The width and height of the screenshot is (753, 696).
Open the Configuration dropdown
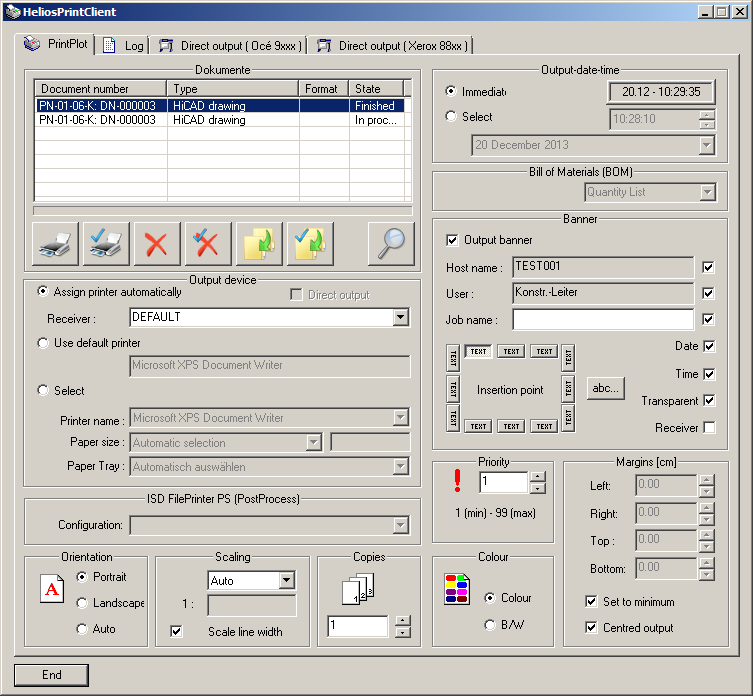401,525
